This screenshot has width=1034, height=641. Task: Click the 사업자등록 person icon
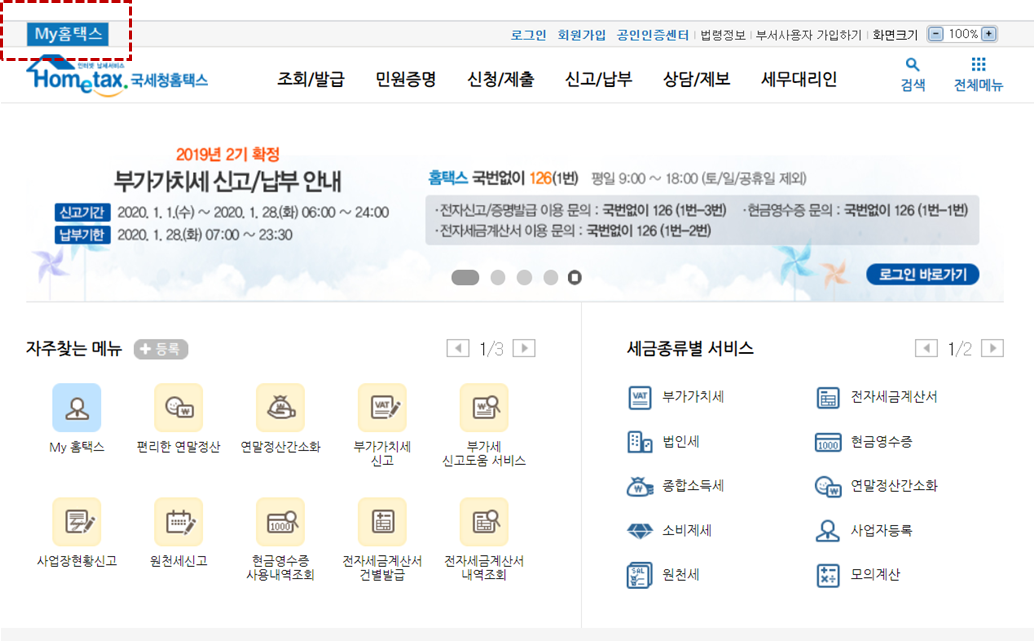828,531
